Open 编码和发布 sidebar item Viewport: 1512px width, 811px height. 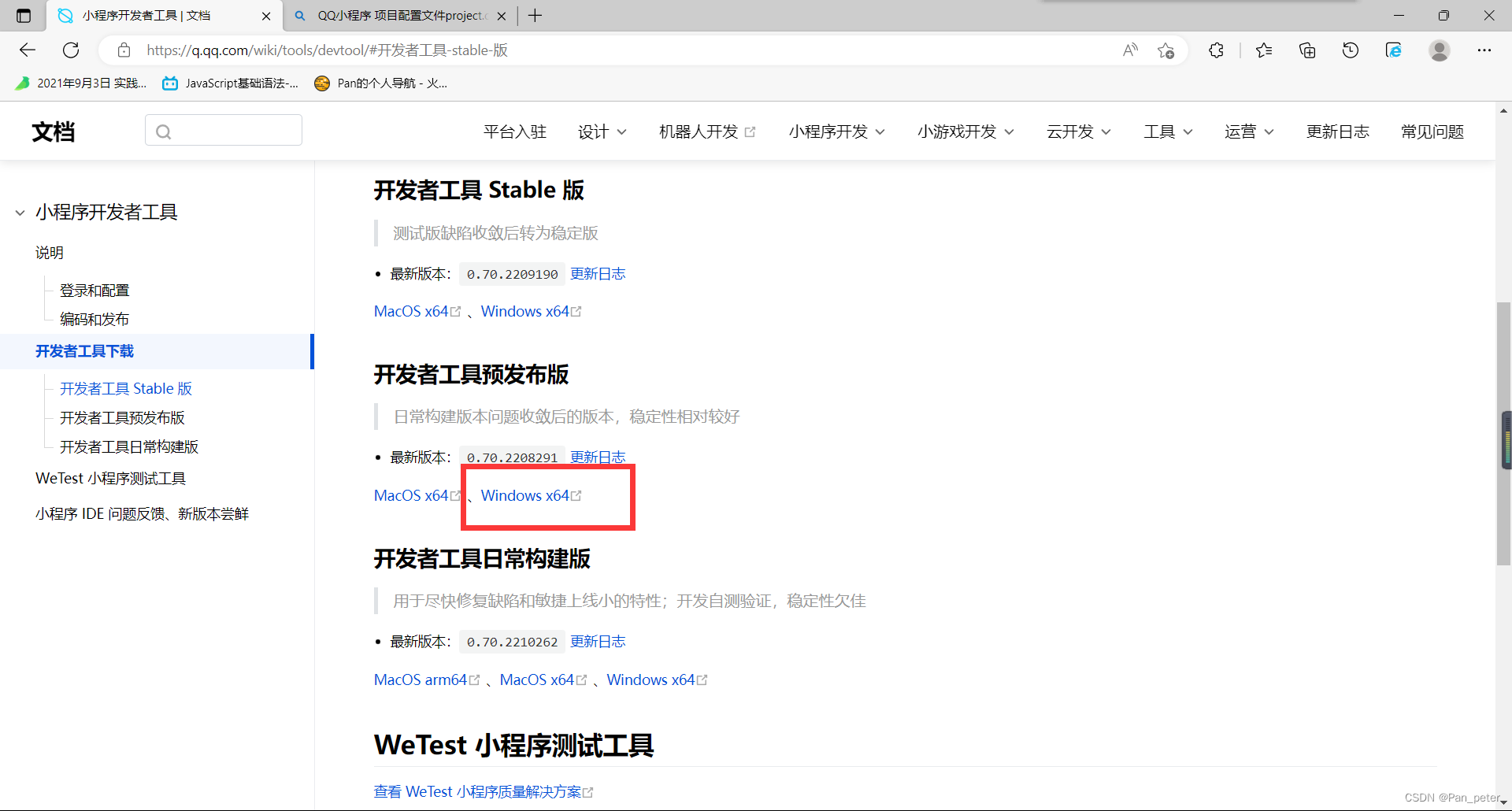[94, 319]
